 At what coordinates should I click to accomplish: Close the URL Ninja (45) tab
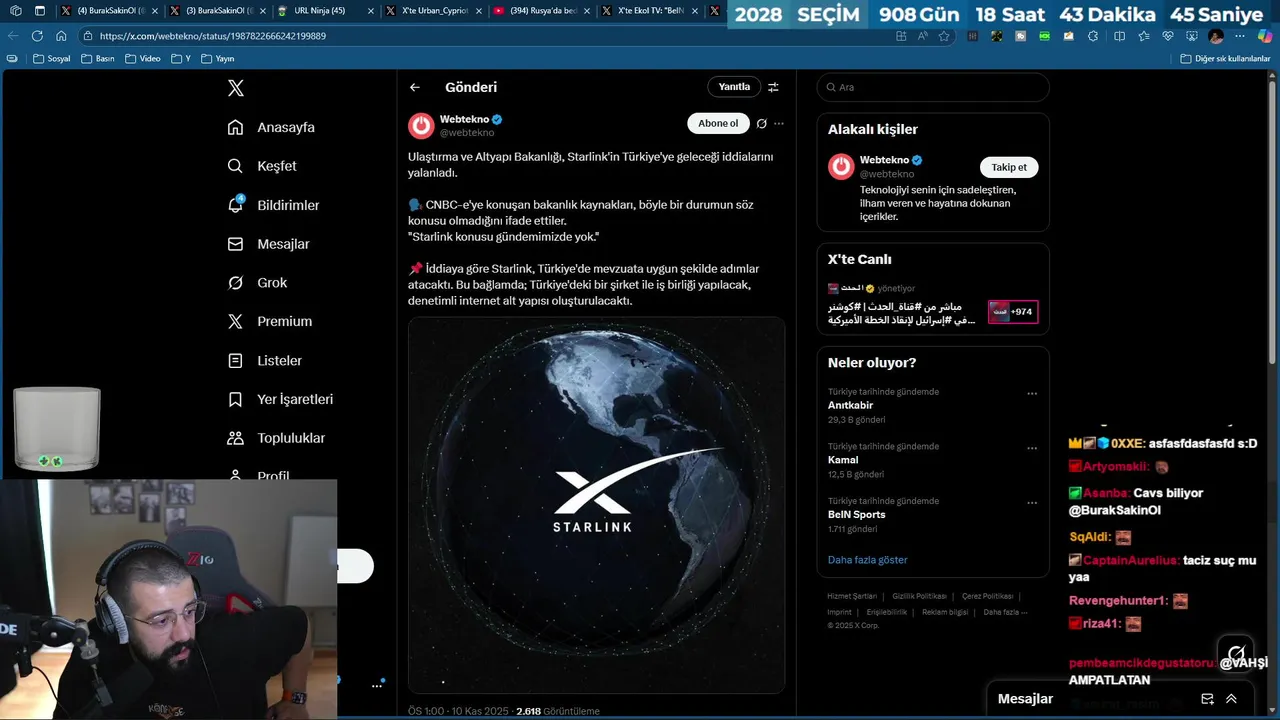(x=370, y=11)
